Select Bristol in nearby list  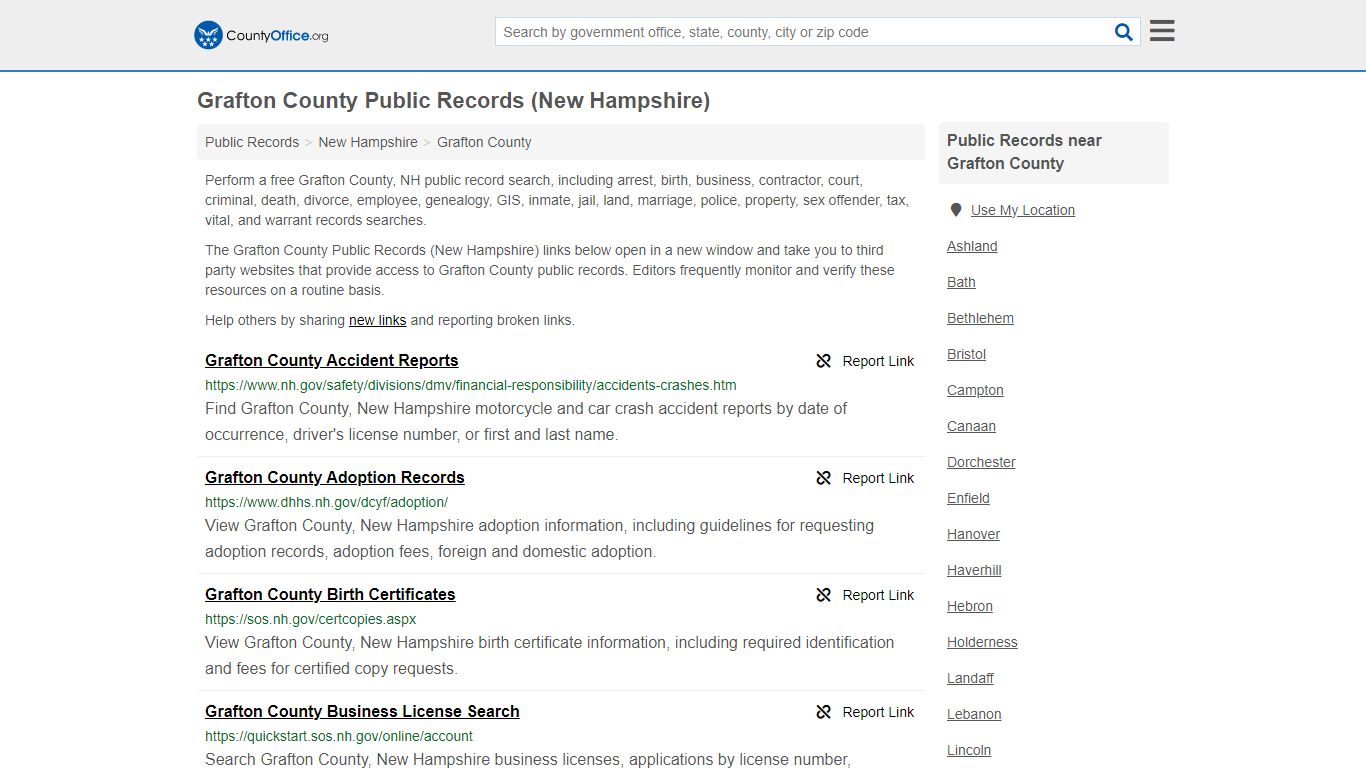click(966, 354)
